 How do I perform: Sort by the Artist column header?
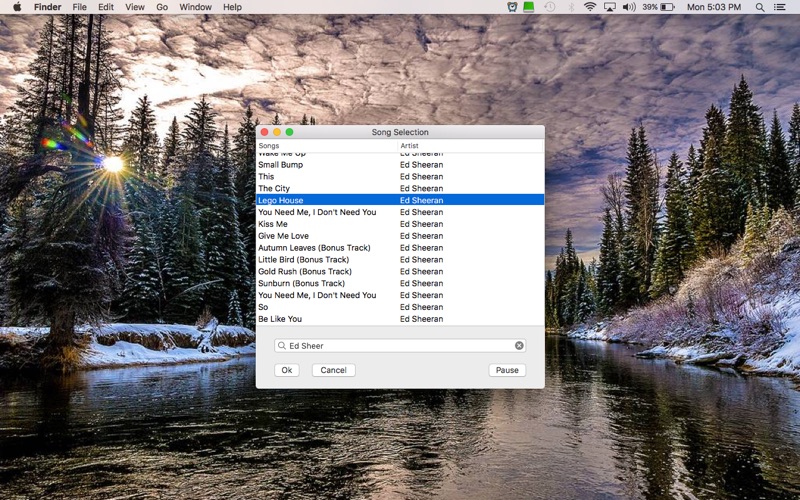pos(470,146)
